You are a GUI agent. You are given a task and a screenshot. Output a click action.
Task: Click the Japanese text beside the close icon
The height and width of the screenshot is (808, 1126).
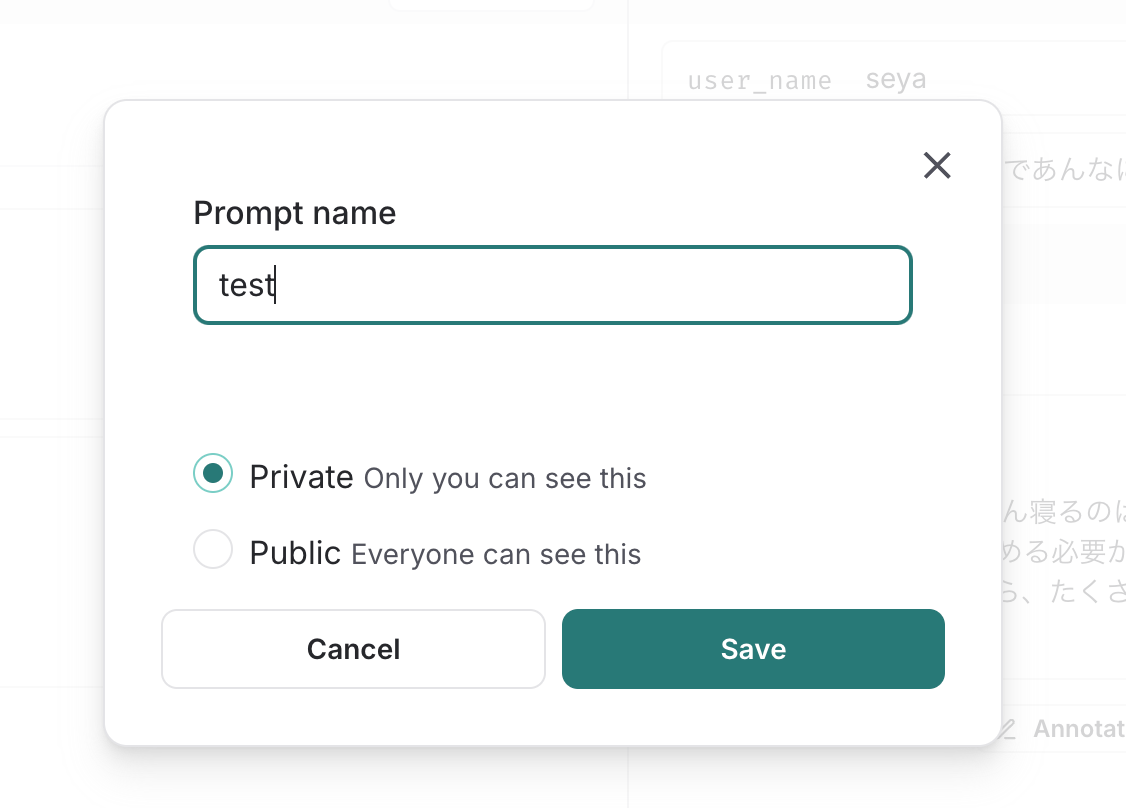[x=1064, y=170]
